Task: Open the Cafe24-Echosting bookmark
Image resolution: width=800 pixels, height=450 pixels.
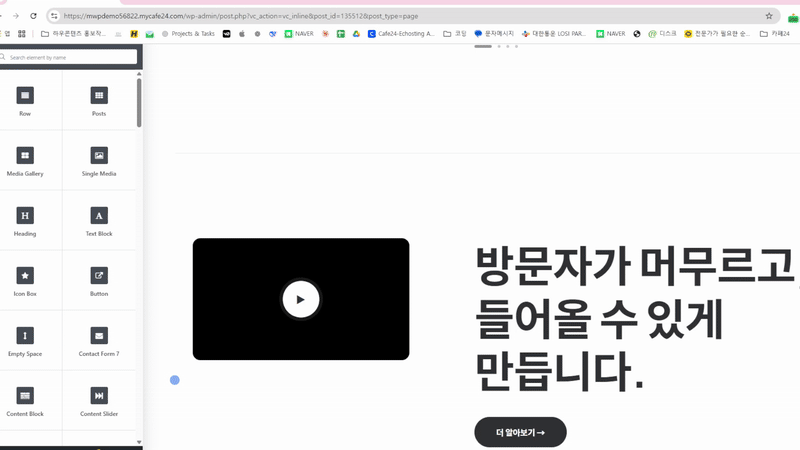Action: click(x=400, y=33)
